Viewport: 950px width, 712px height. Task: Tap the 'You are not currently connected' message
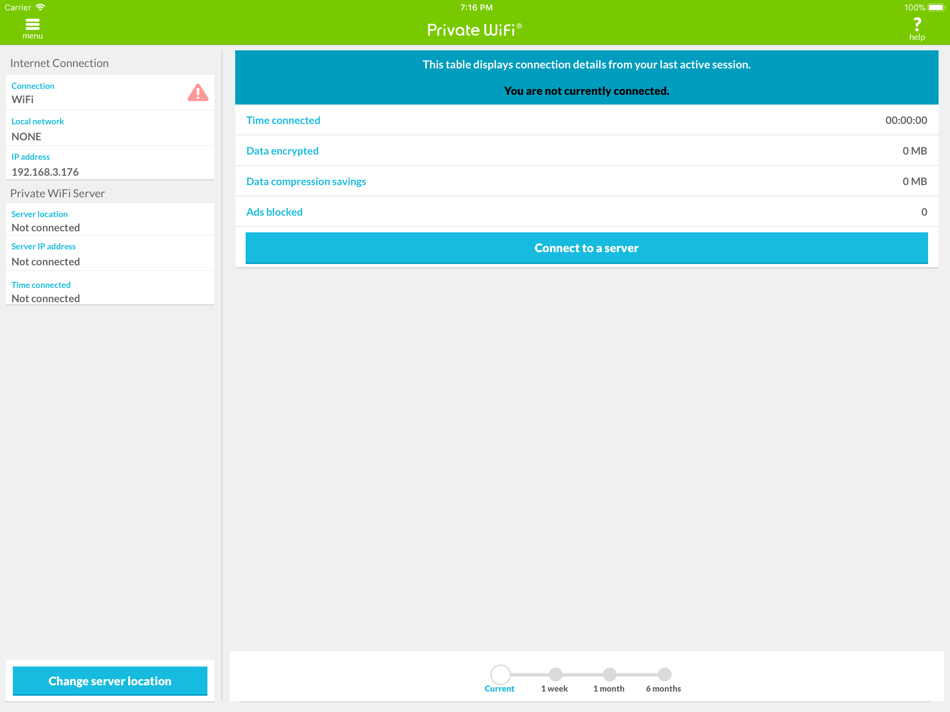(x=586, y=91)
